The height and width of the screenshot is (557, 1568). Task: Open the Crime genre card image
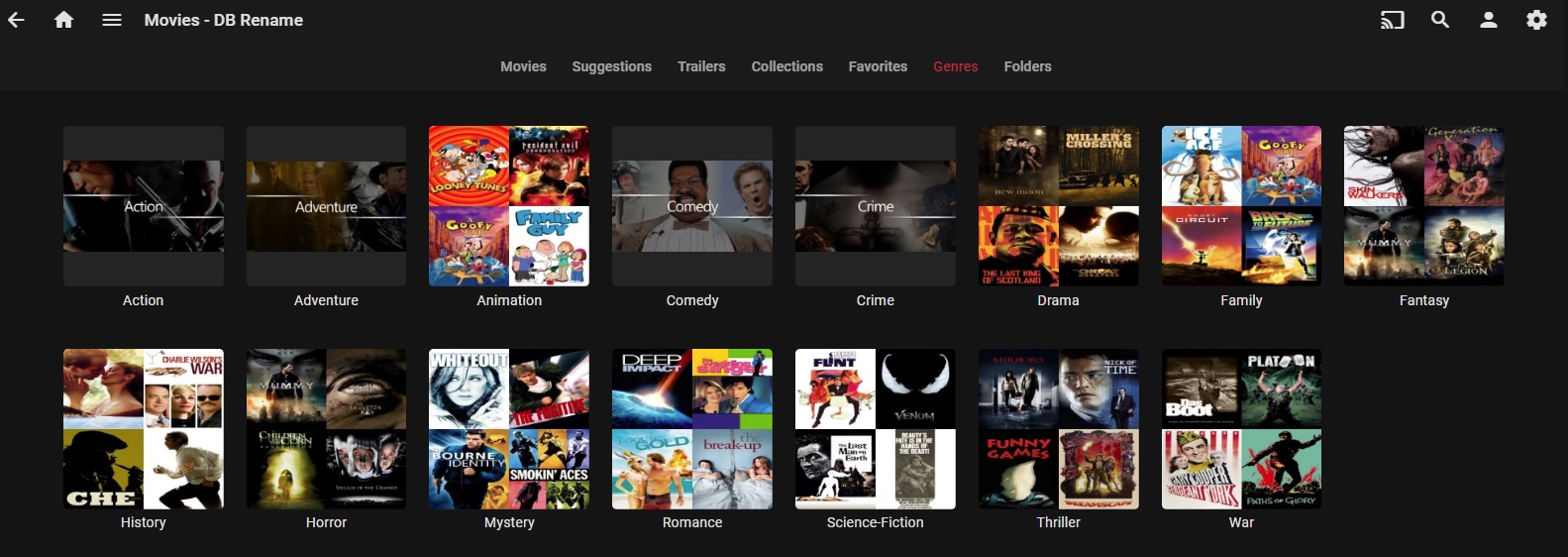[876, 206]
